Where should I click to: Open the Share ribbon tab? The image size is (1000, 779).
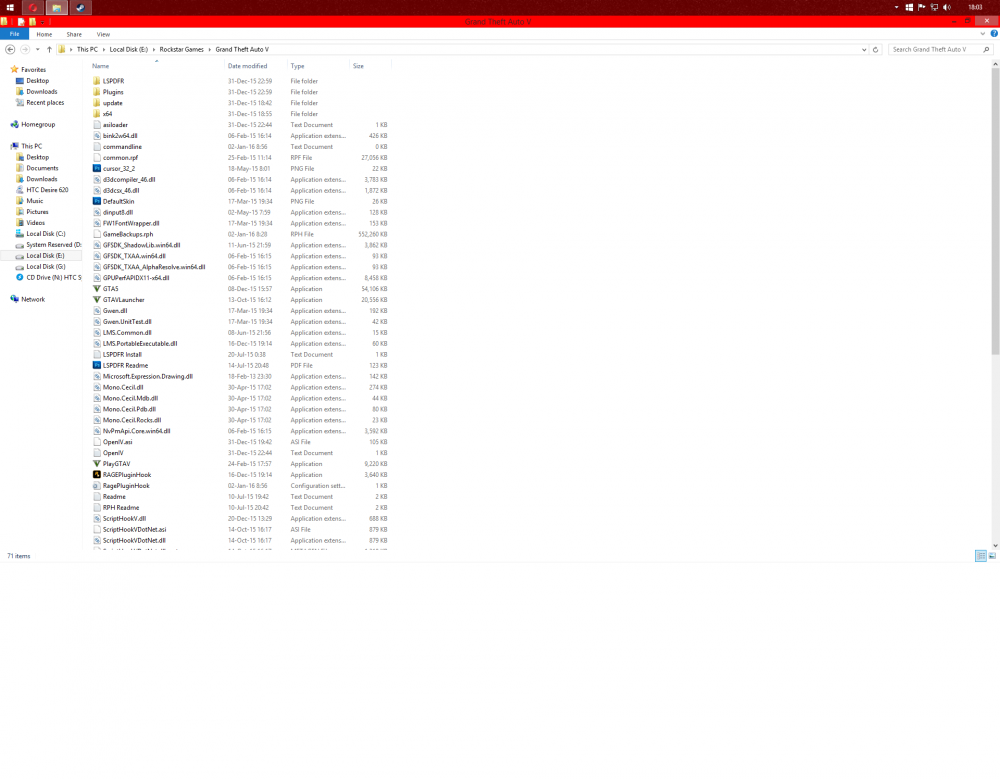tap(74, 34)
